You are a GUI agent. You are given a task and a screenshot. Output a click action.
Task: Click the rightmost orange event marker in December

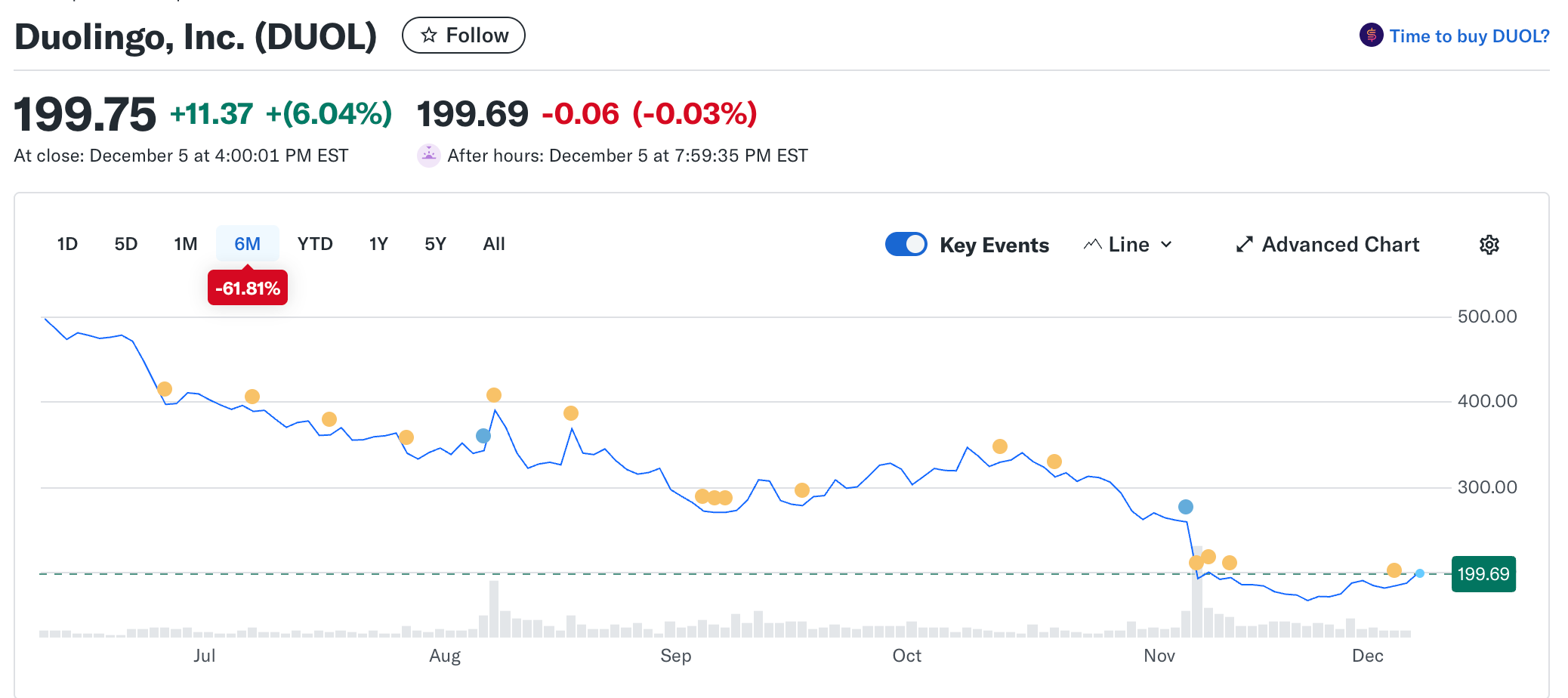(x=1394, y=570)
